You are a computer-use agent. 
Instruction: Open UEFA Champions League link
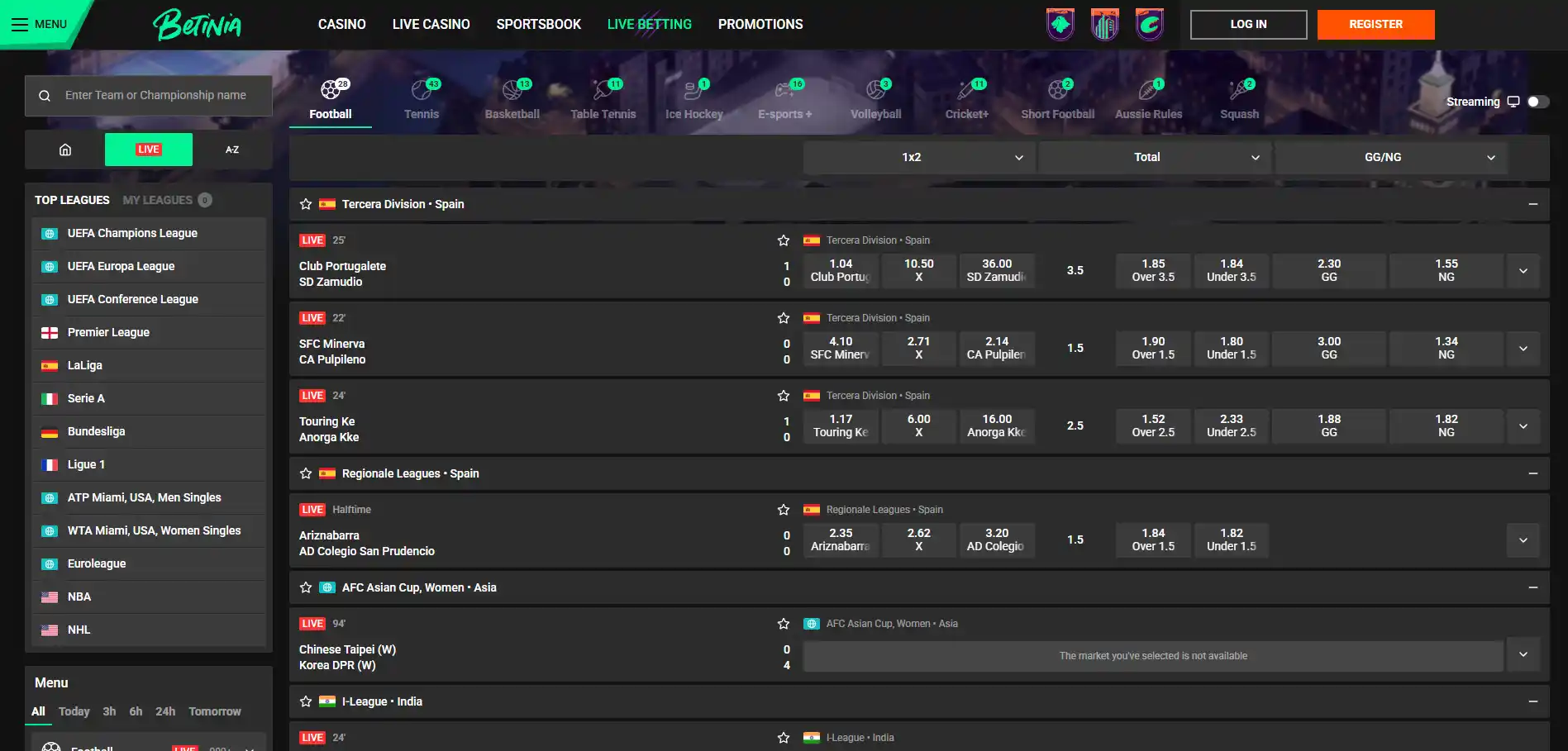coord(149,234)
